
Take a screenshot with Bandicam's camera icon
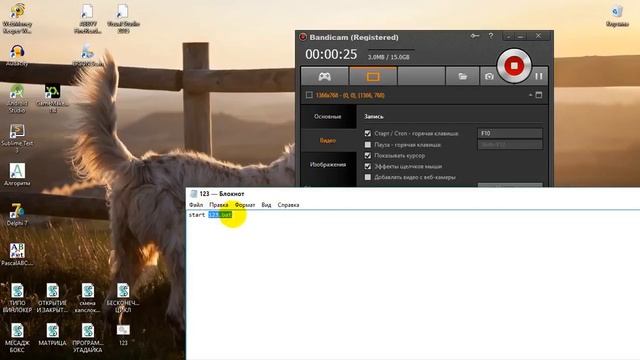tap(489, 76)
